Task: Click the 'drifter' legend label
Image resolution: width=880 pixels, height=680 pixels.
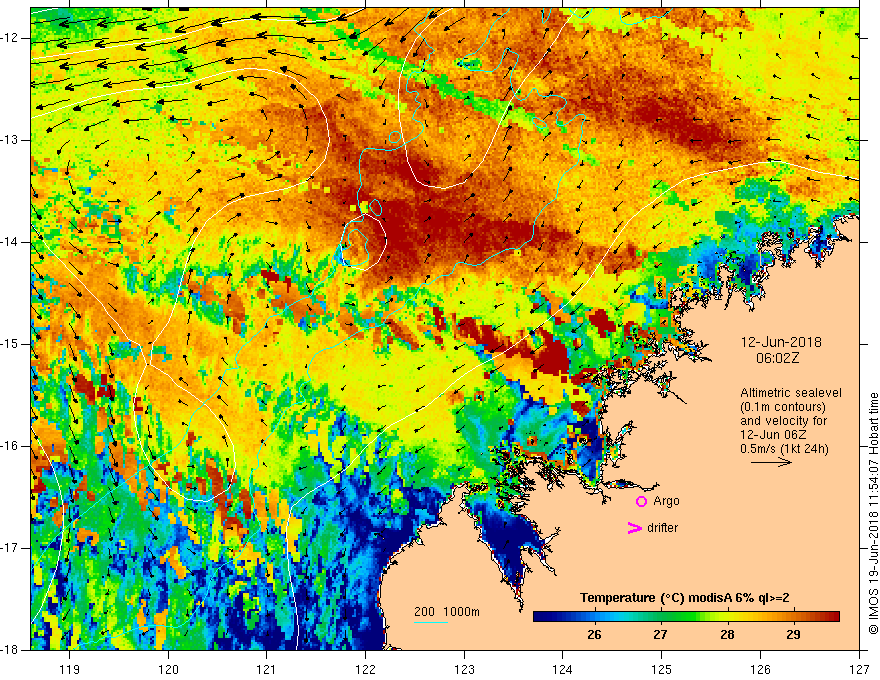Action: 662,528
